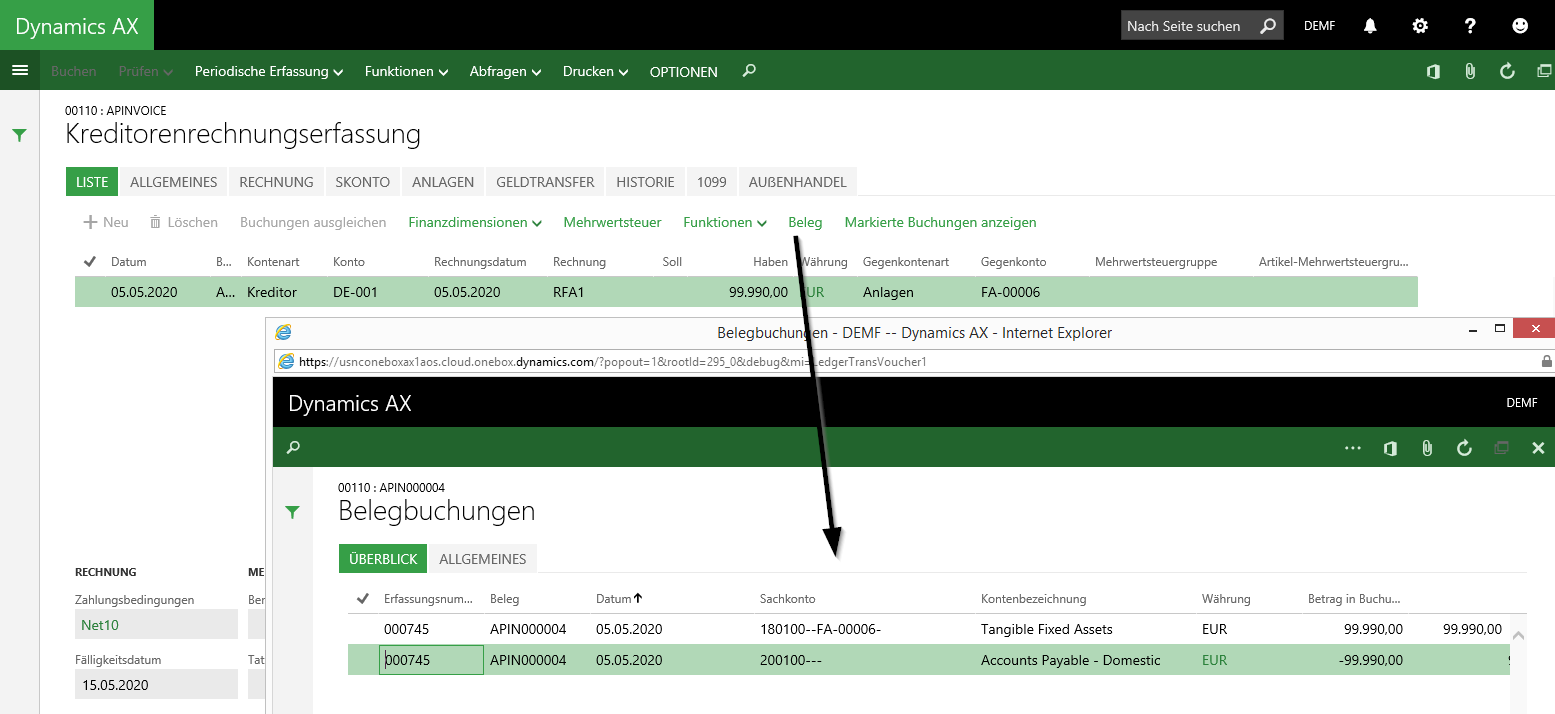Click the help question mark icon

click(1470, 26)
